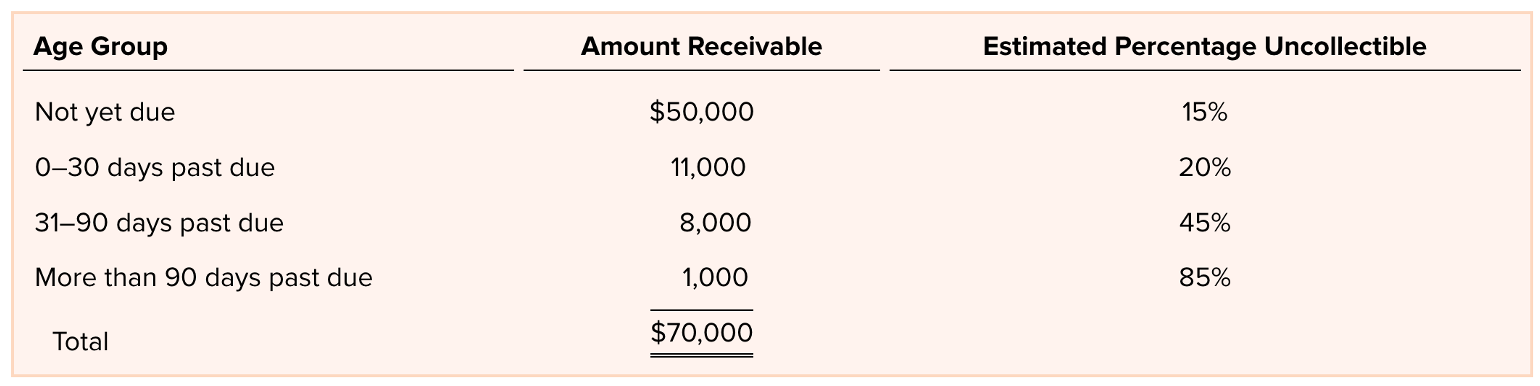Image resolution: width=1540 pixels, height=386 pixels.
Task: Select 'More than 90 days past due' label
Action: pyautogui.click(x=203, y=278)
